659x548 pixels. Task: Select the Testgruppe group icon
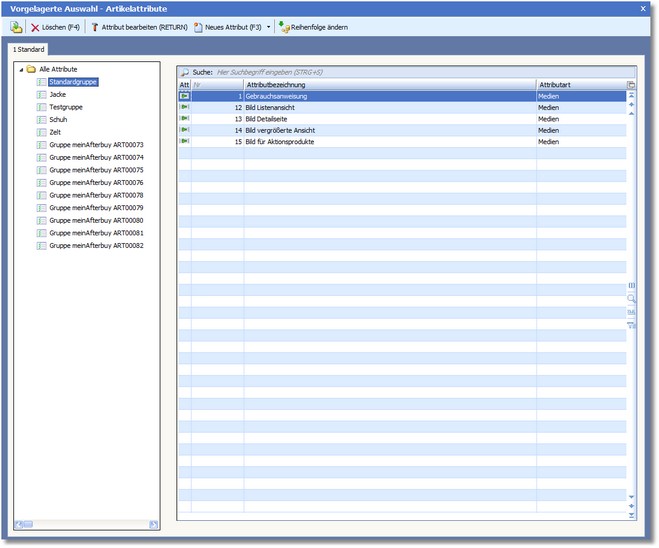[x=41, y=107]
